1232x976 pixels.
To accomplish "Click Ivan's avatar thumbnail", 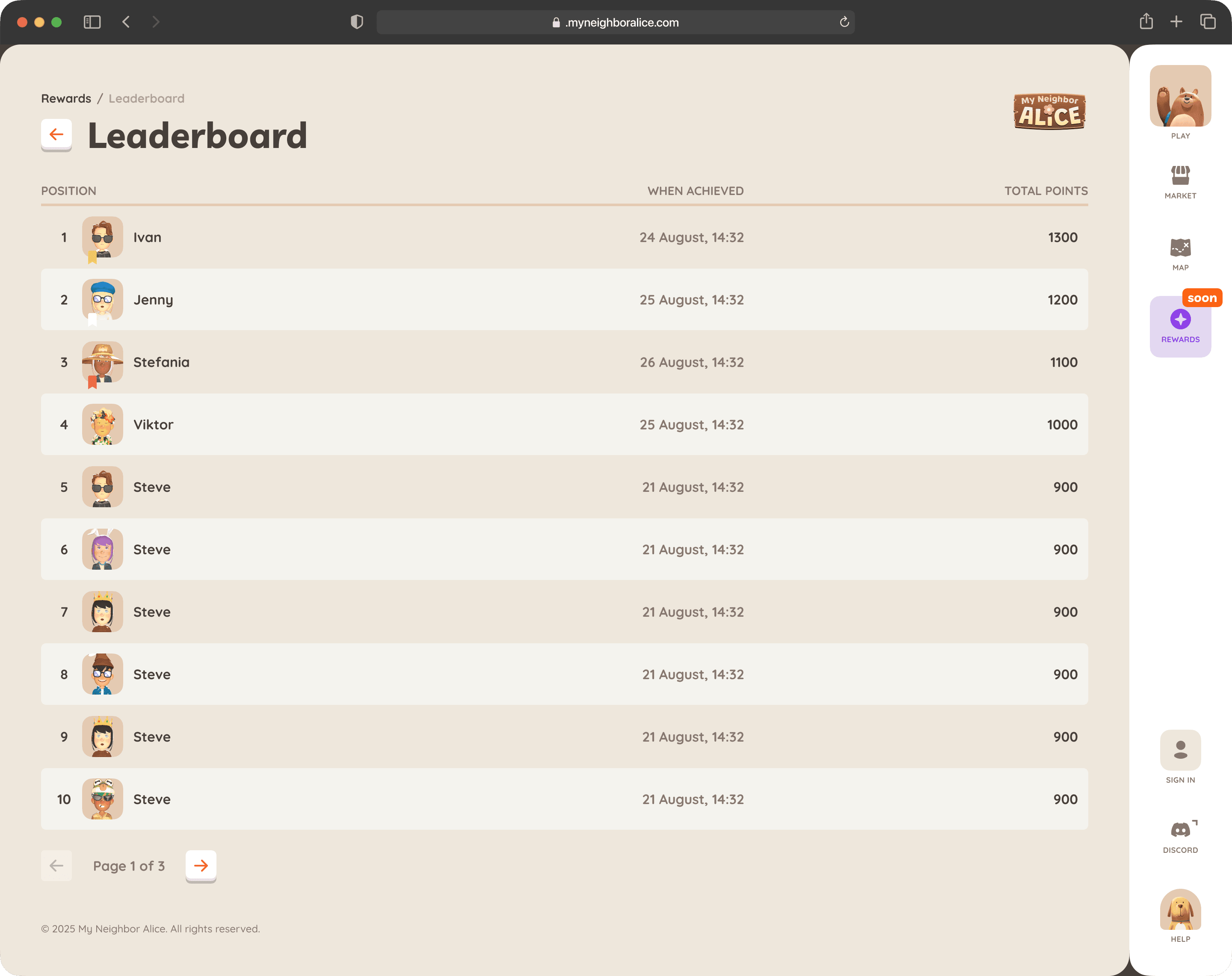I will click(x=102, y=237).
